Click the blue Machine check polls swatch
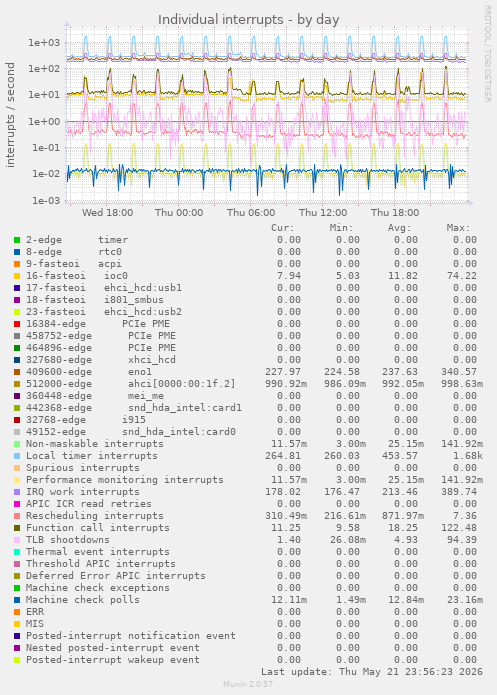The width and height of the screenshot is (497, 695). 17,600
